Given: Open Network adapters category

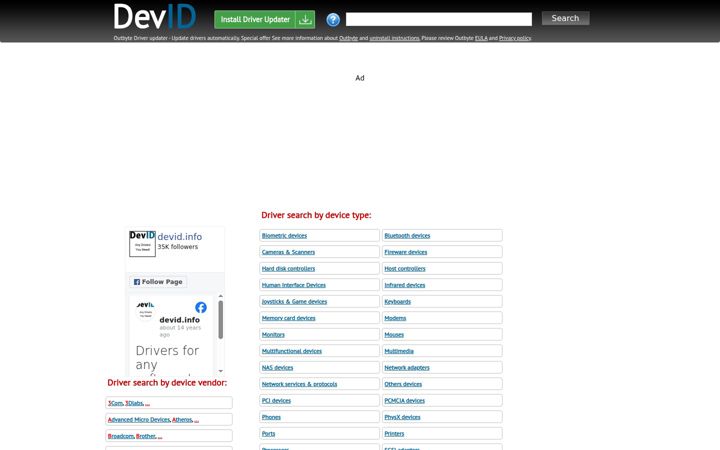Looking at the screenshot, I should tap(407, 368).
